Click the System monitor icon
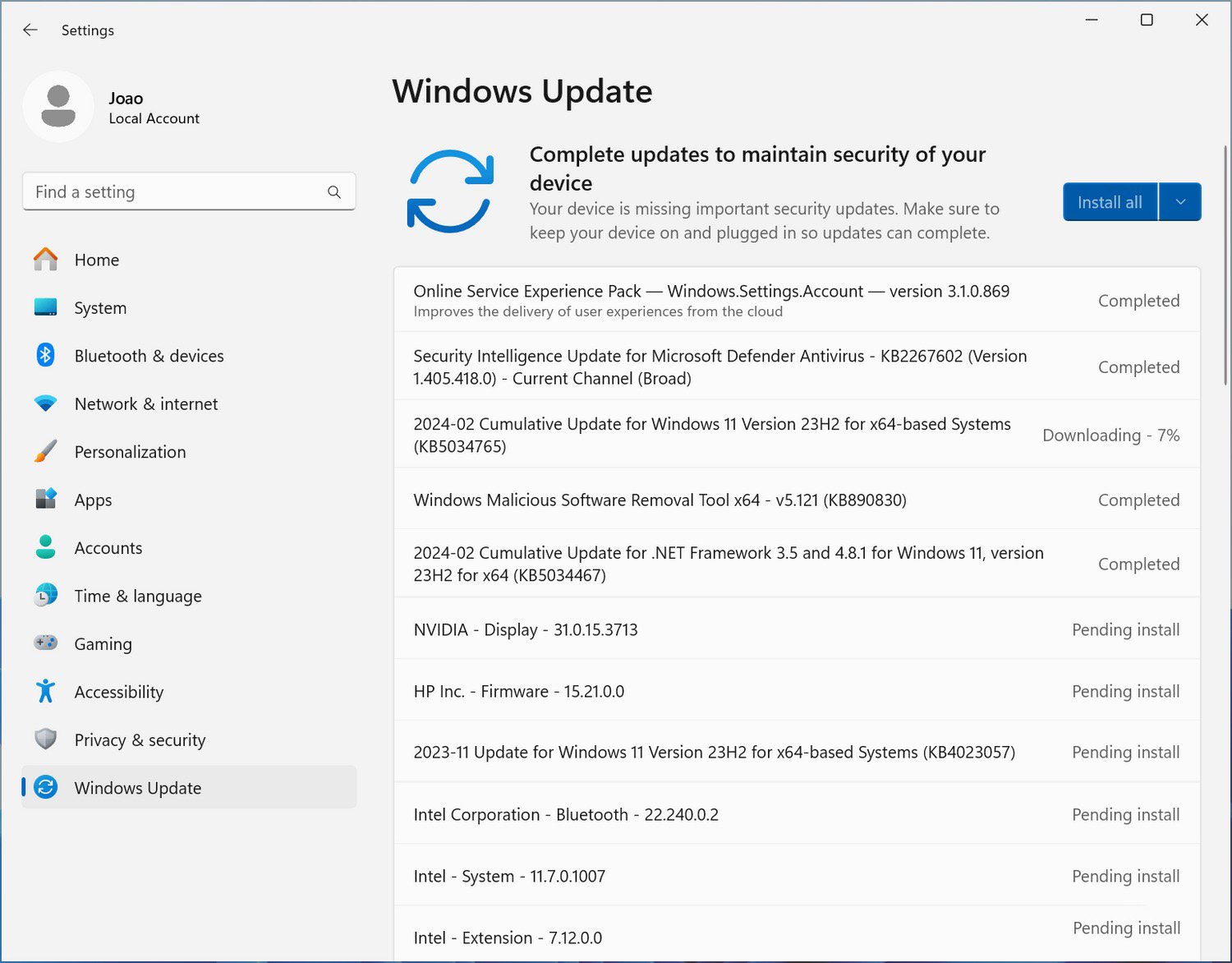Screen dimensions: 1232x963 click(x=46, y=307)
